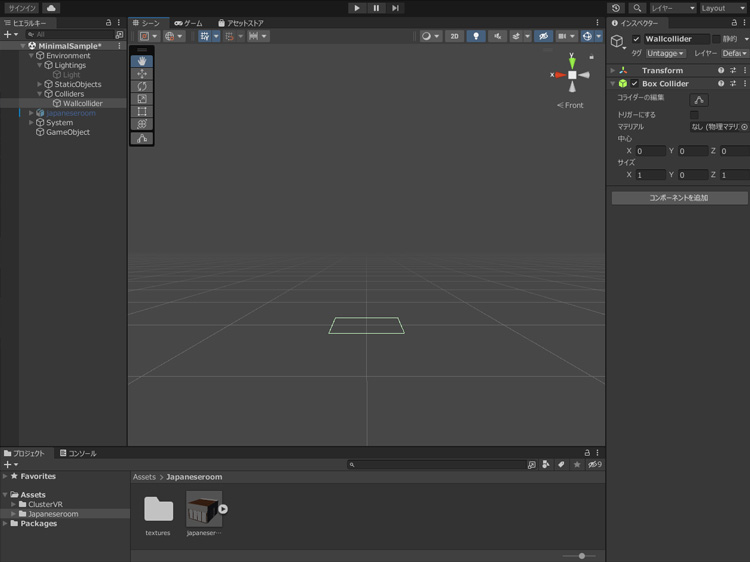Image resolution: width=750 pixels, height=562 pixels.
Task: Toggle 2D view mode
Action: (454, 36)
